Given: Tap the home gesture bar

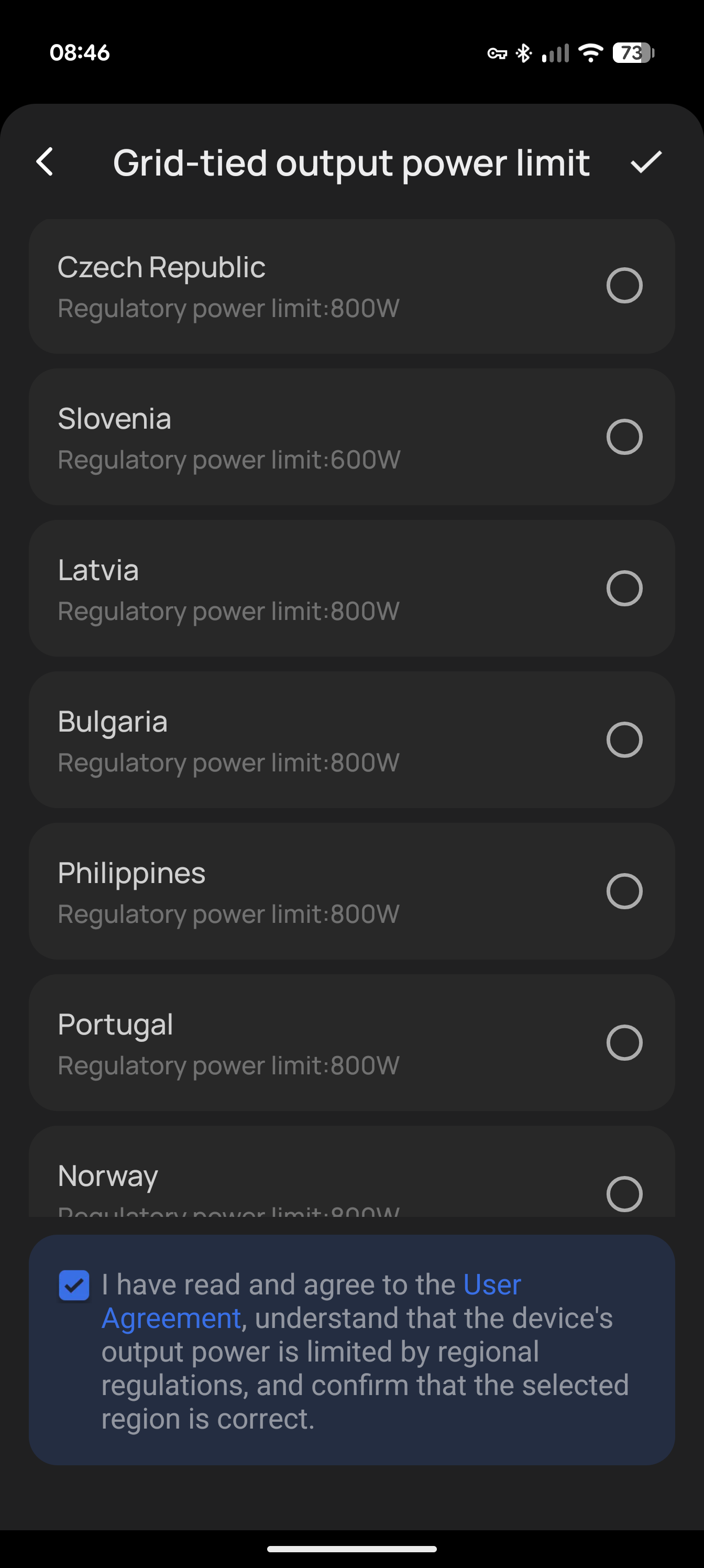Looking at the screenshot, I should click(x=351, y=1549).
